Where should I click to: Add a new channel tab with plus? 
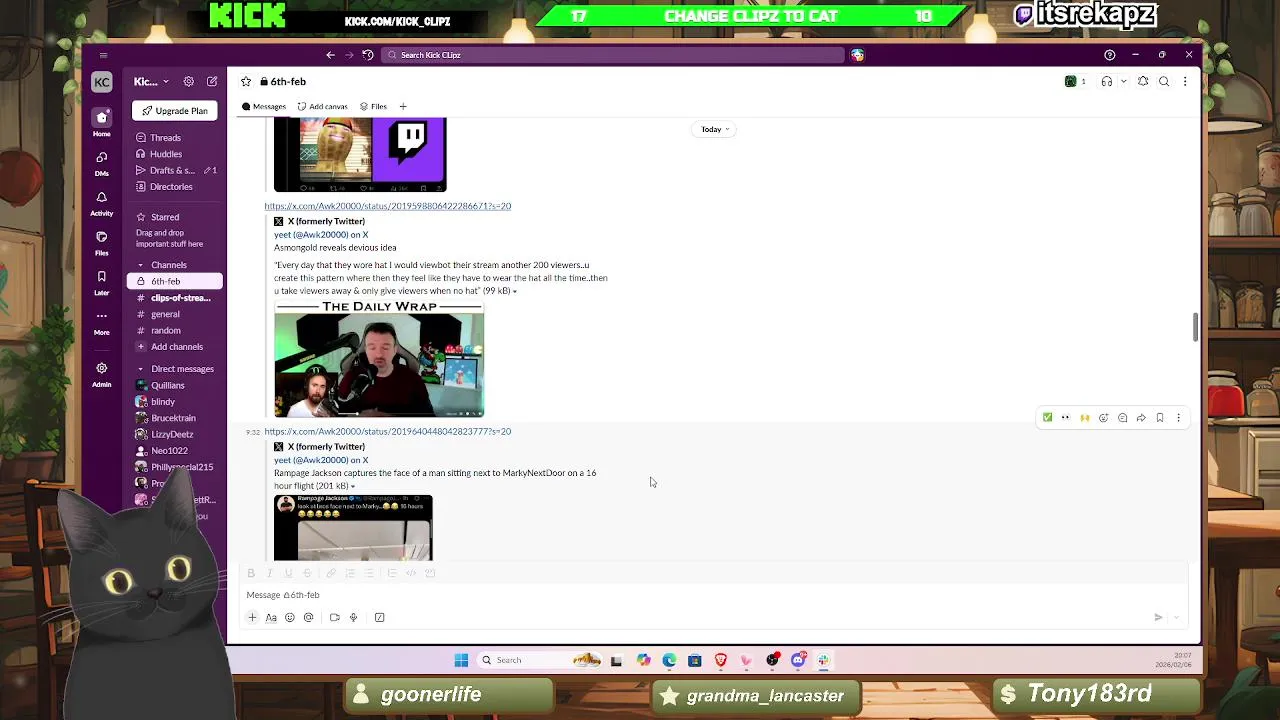click(403, 106)
